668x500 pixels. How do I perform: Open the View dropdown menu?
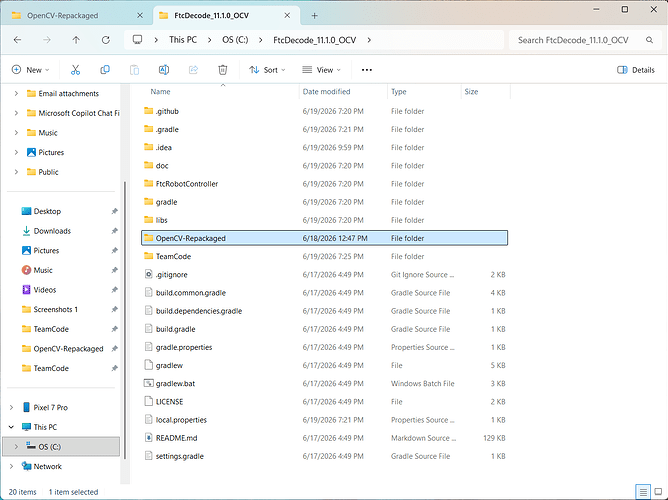click(321, 70)
